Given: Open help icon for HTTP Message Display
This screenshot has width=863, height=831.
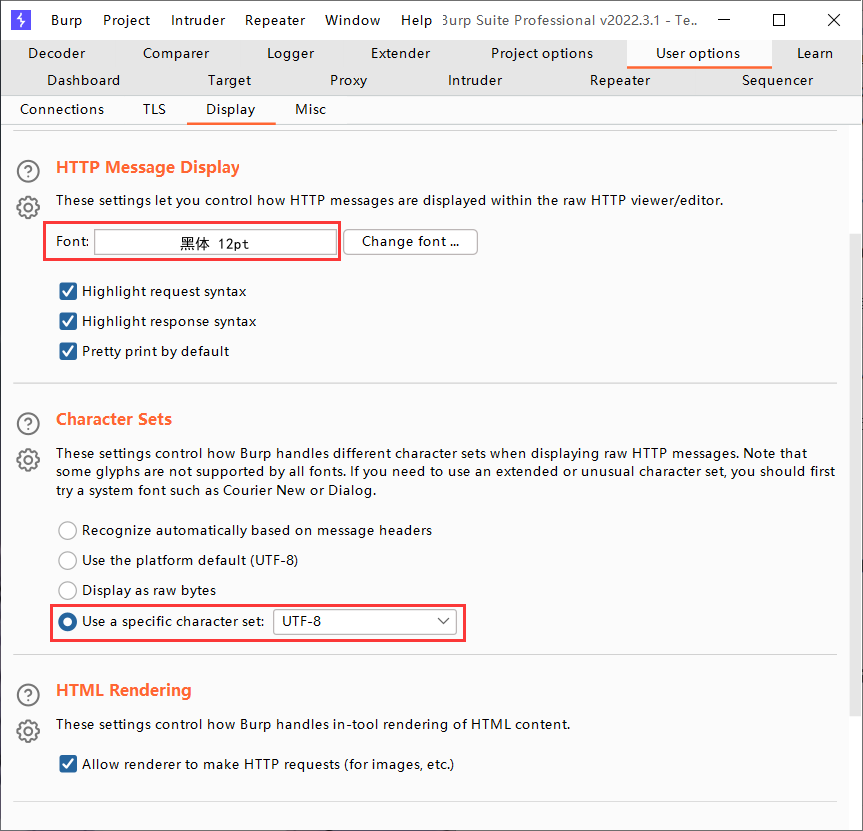Looking at the screenshot, I should tap(28, 171).
